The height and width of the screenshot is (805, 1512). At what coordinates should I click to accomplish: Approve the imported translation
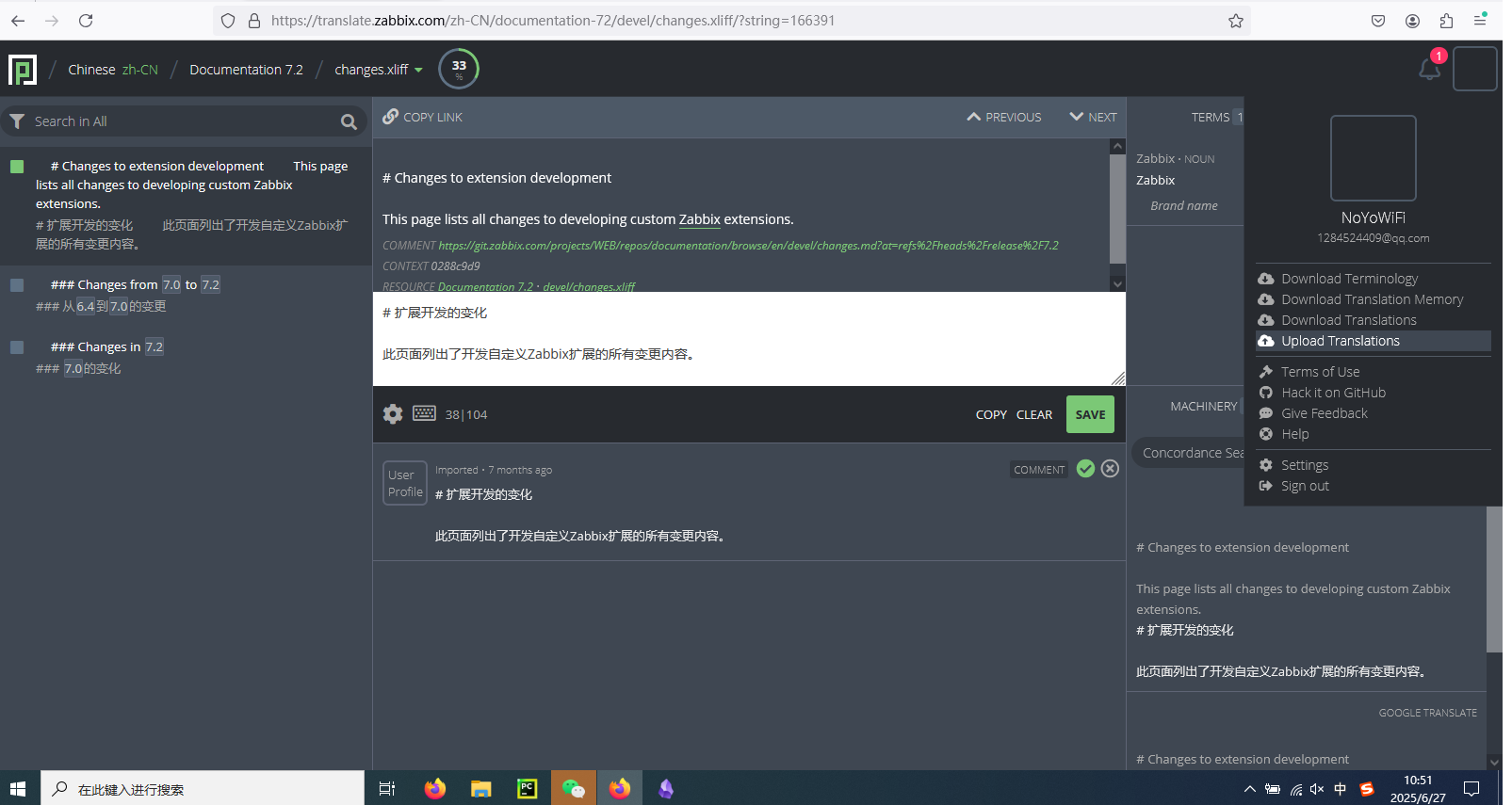(1085, 469)
